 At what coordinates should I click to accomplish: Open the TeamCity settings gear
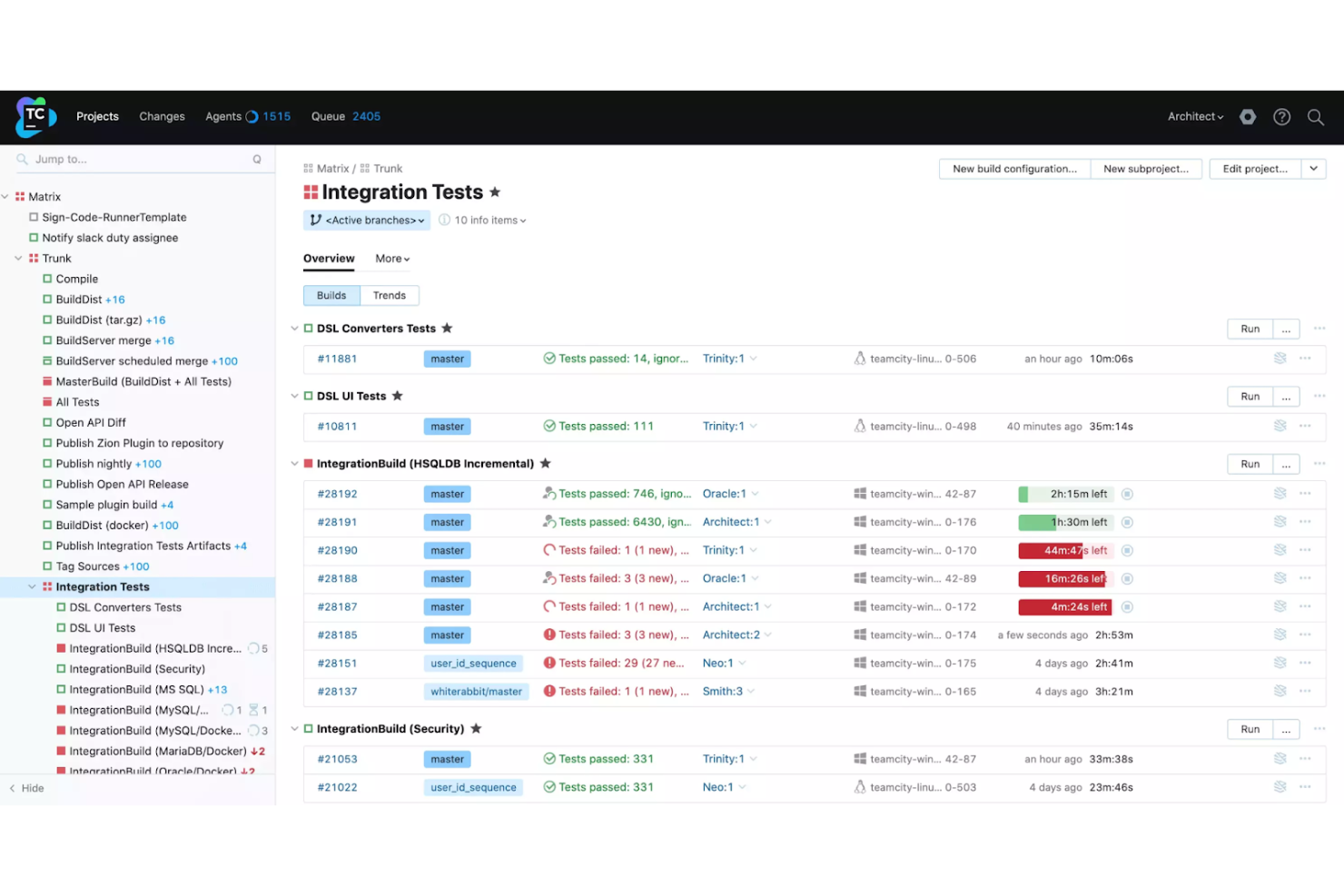[x=1248, y=116]
